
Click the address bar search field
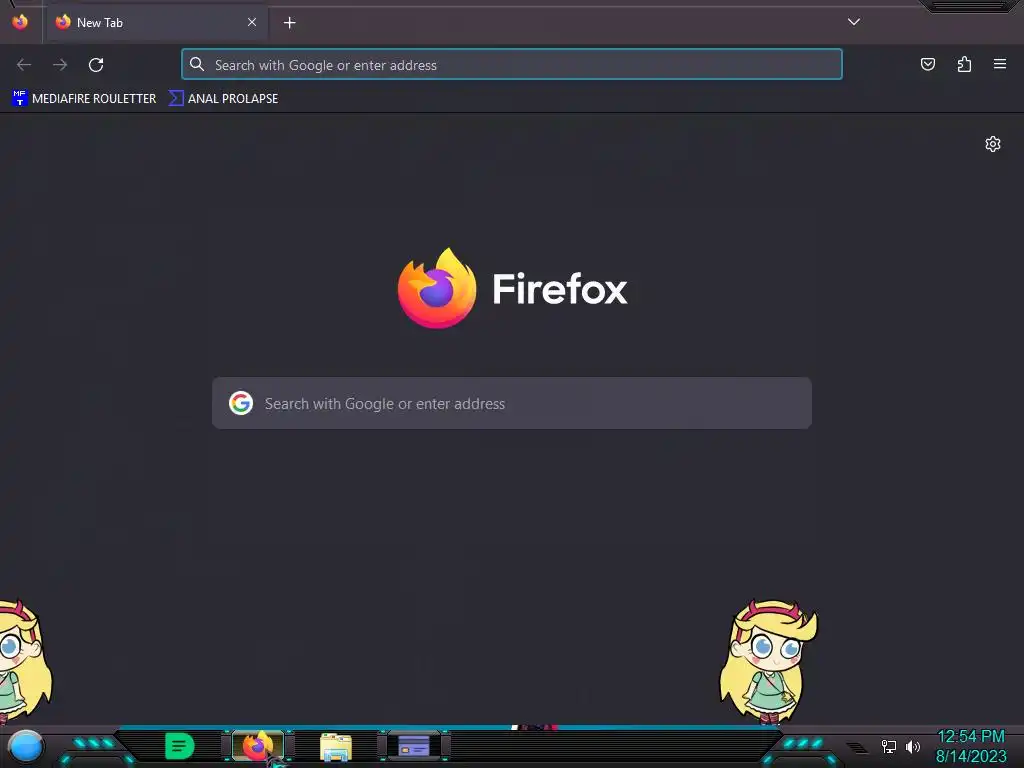point(512,65)
